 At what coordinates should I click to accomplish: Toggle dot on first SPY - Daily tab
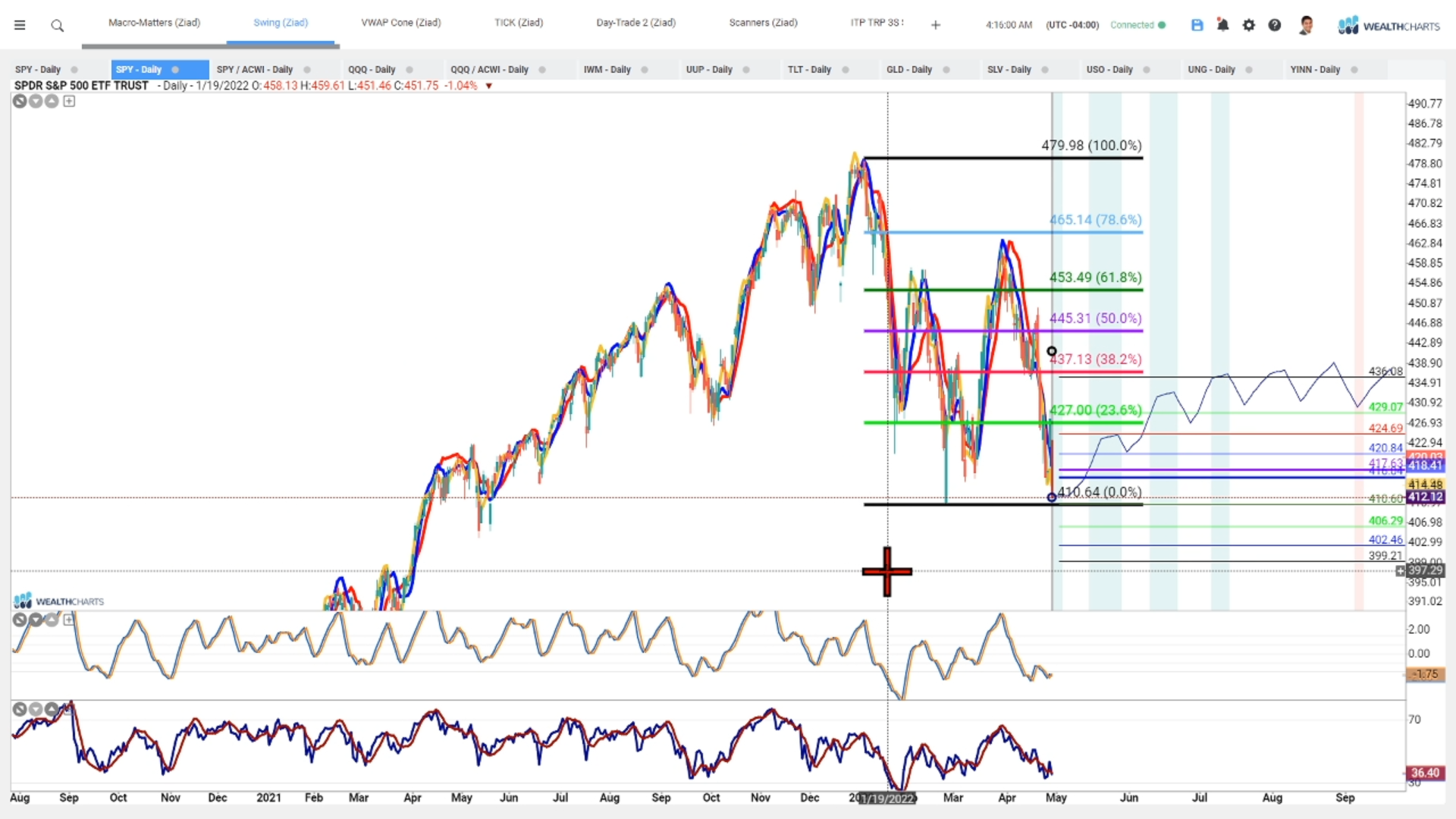point(74,70)
